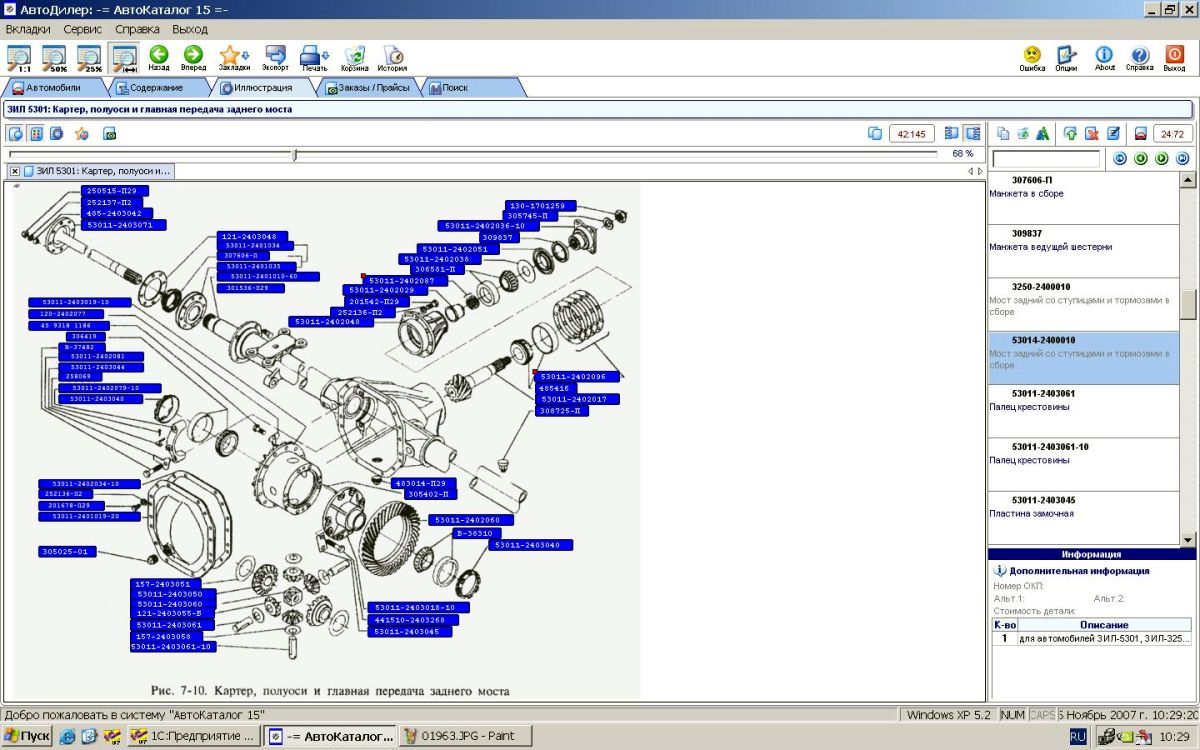Select part 53011-2403045 Пластина замочная
The height and width of the screenshot is (750, 1200).
click(1084, 518)
